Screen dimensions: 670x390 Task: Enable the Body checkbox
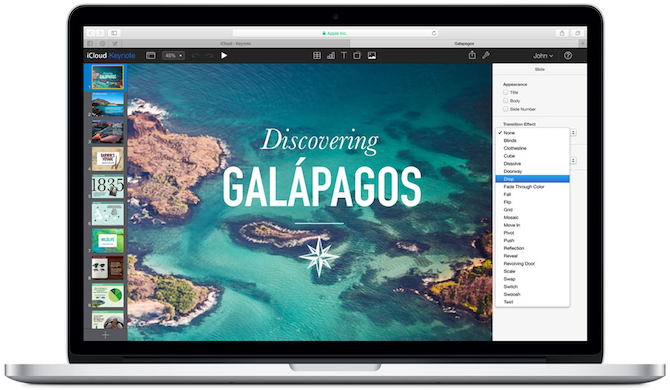tap(505, 101)
